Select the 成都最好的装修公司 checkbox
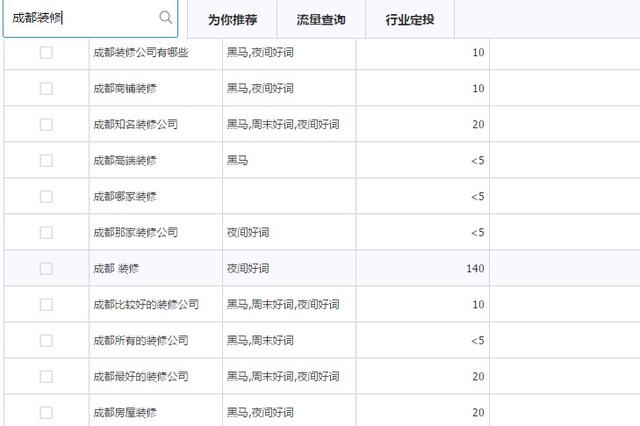The image size is (640, 426). pos(46,376)
